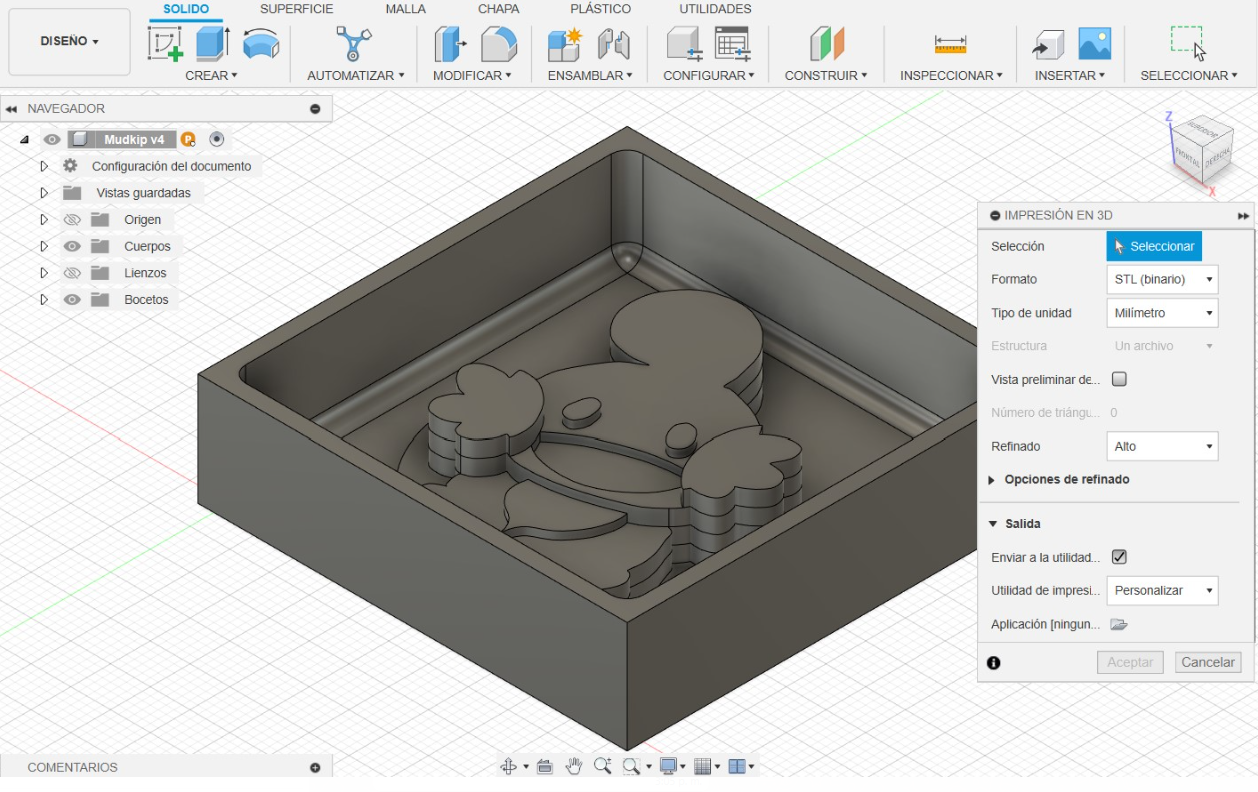Collapse the Navegador panel with minus button

pyautogui.click(x=316, y=109)
